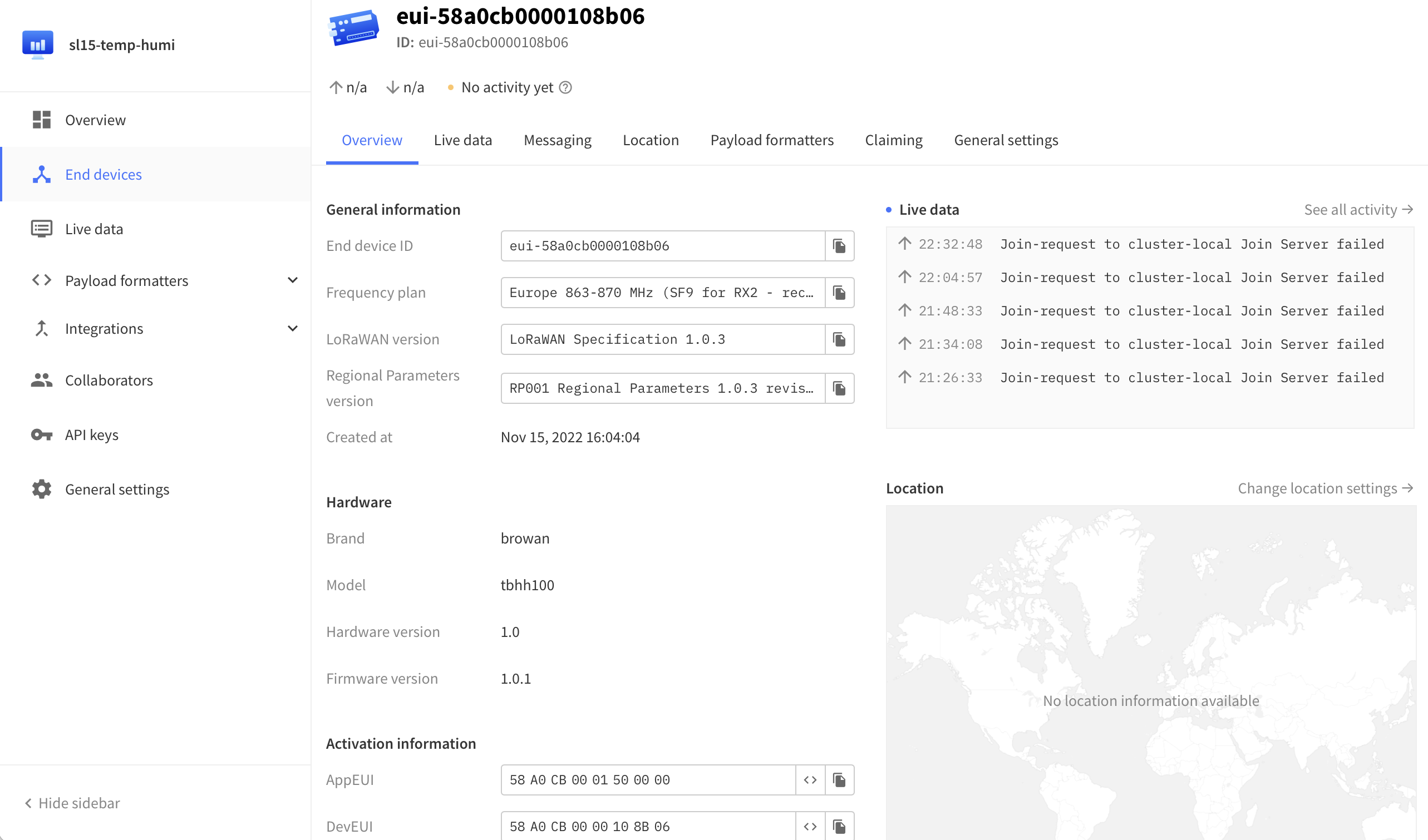1428x840 pixels.
Task: Click the DevEUI visibility toggle button
Action: [810, 826]
